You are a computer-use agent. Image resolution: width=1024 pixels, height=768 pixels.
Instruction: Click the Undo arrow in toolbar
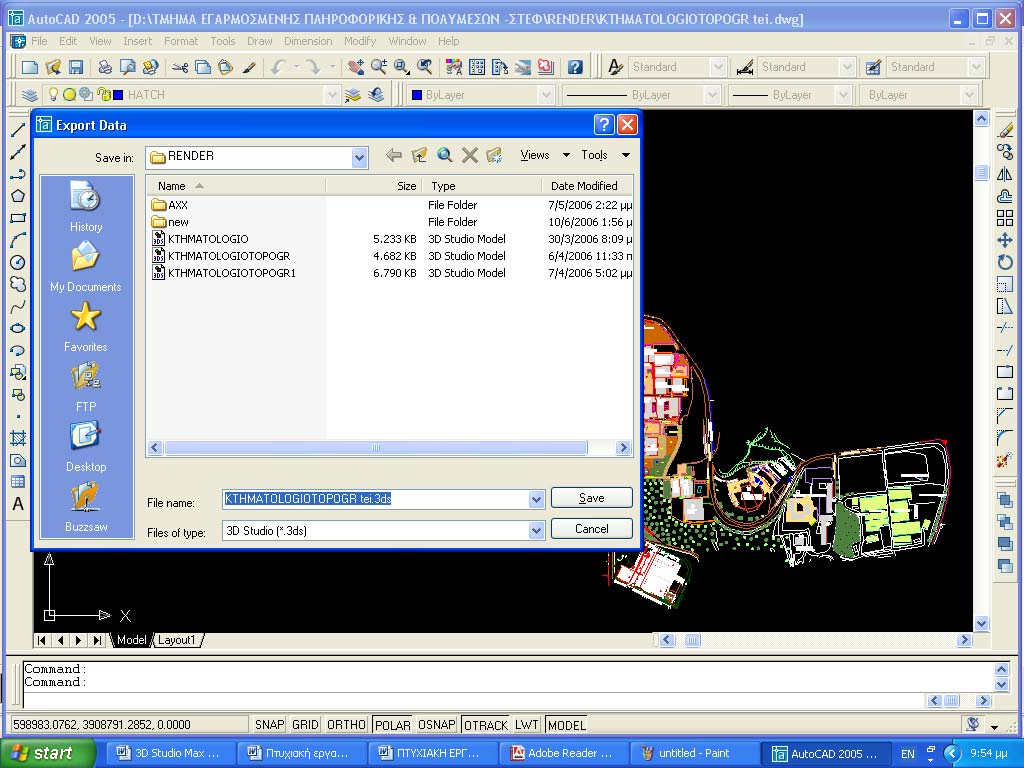278,67
